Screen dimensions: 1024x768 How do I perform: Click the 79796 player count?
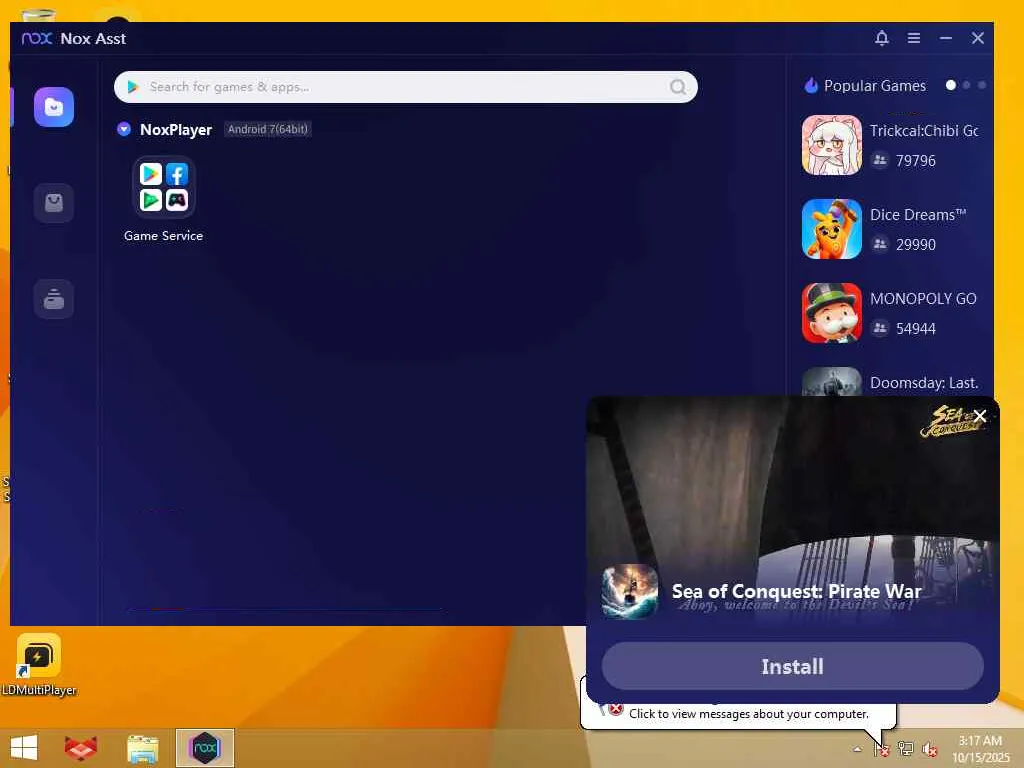pos(916,161)
